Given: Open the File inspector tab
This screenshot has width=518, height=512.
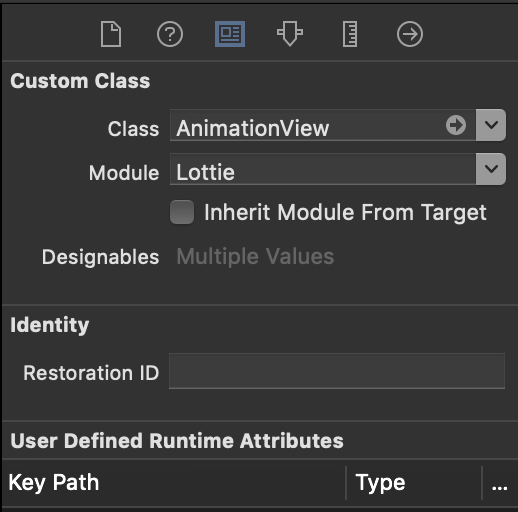Looking at the screenshot, I should pos(111,34).
